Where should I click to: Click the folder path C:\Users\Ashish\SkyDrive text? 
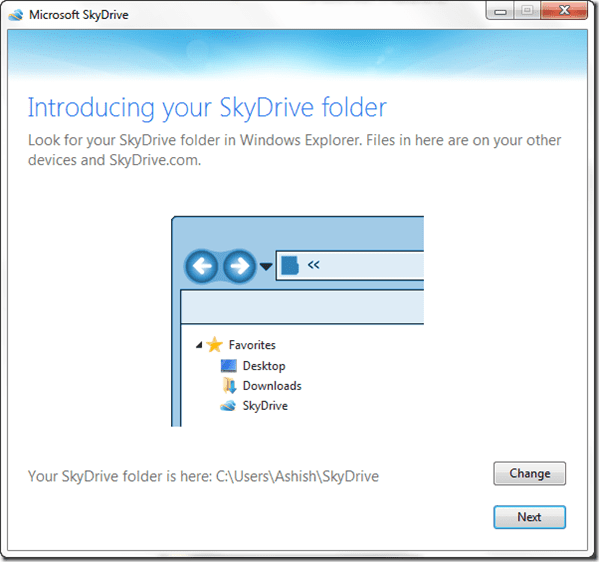tap(298, 476)
